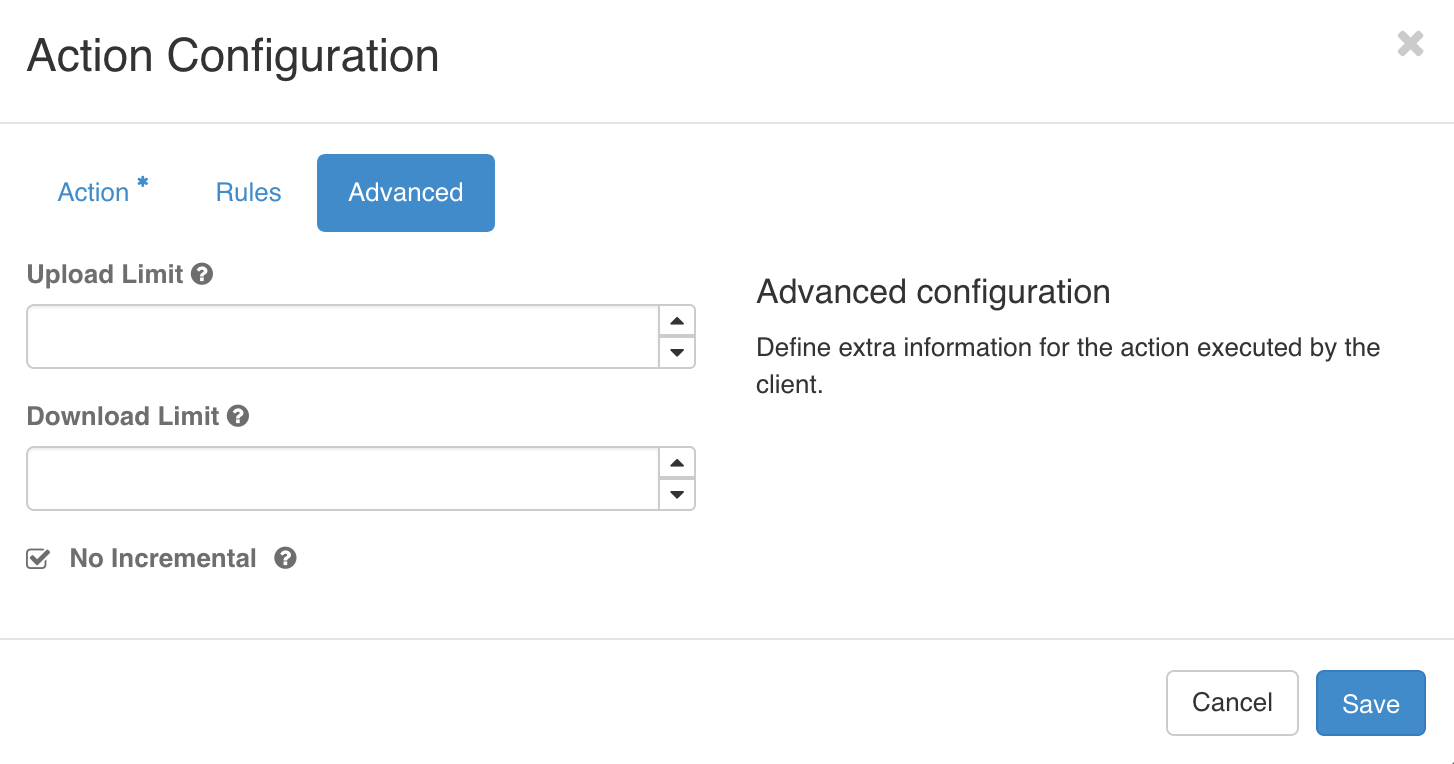Close the Action Configuration dialog with X

point(1410,44)
